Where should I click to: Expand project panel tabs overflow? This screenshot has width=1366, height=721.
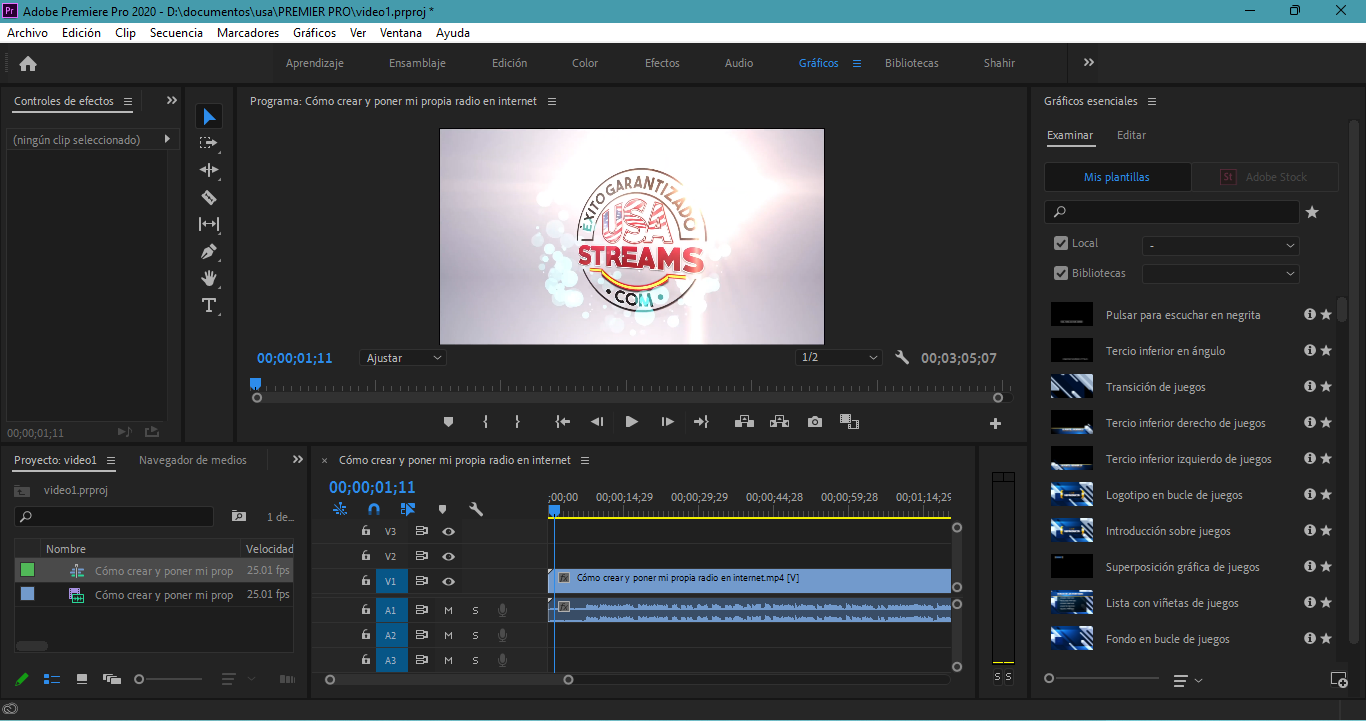(298, 460)
